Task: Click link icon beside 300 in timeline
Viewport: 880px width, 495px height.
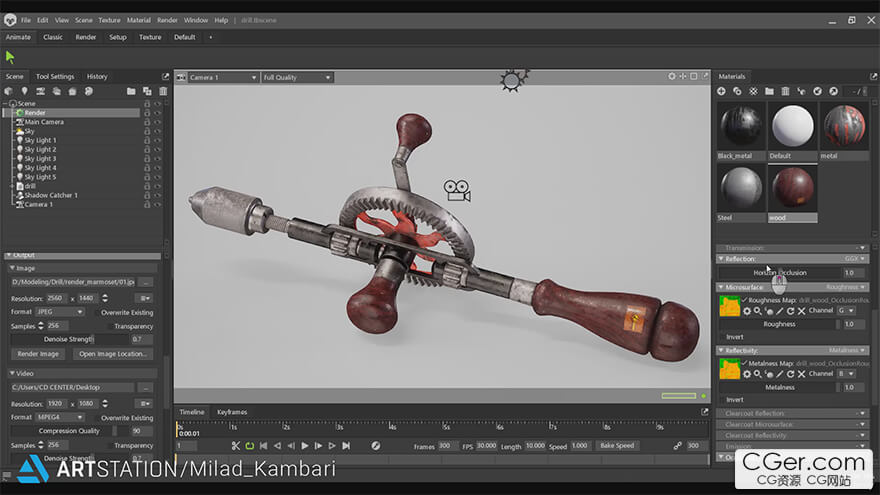Action: click(x=677, y=446)
